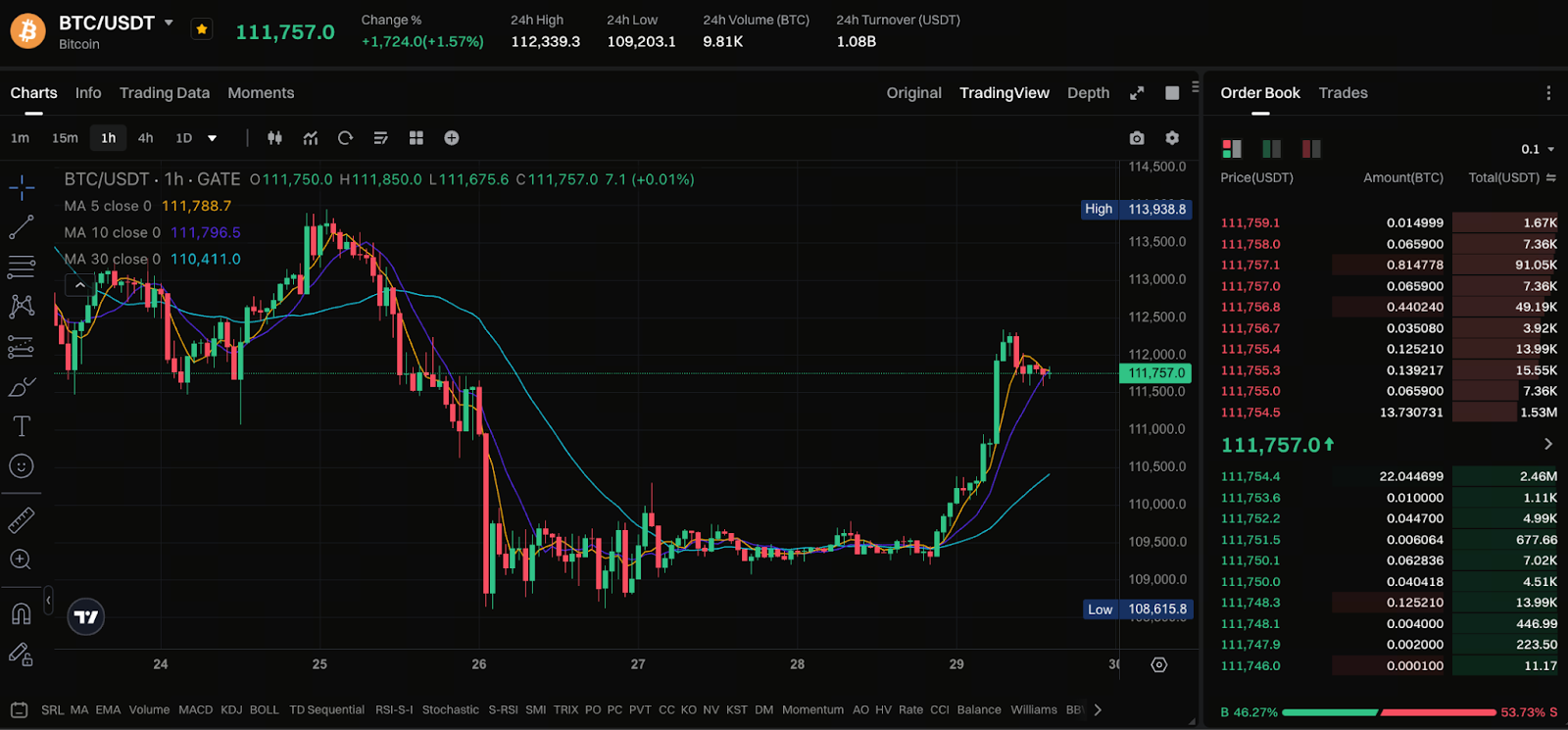Expand last price 111,757.0 right chevron
The width and height of the screenshot is (1568, 730).
click(x=1548, y=444)
